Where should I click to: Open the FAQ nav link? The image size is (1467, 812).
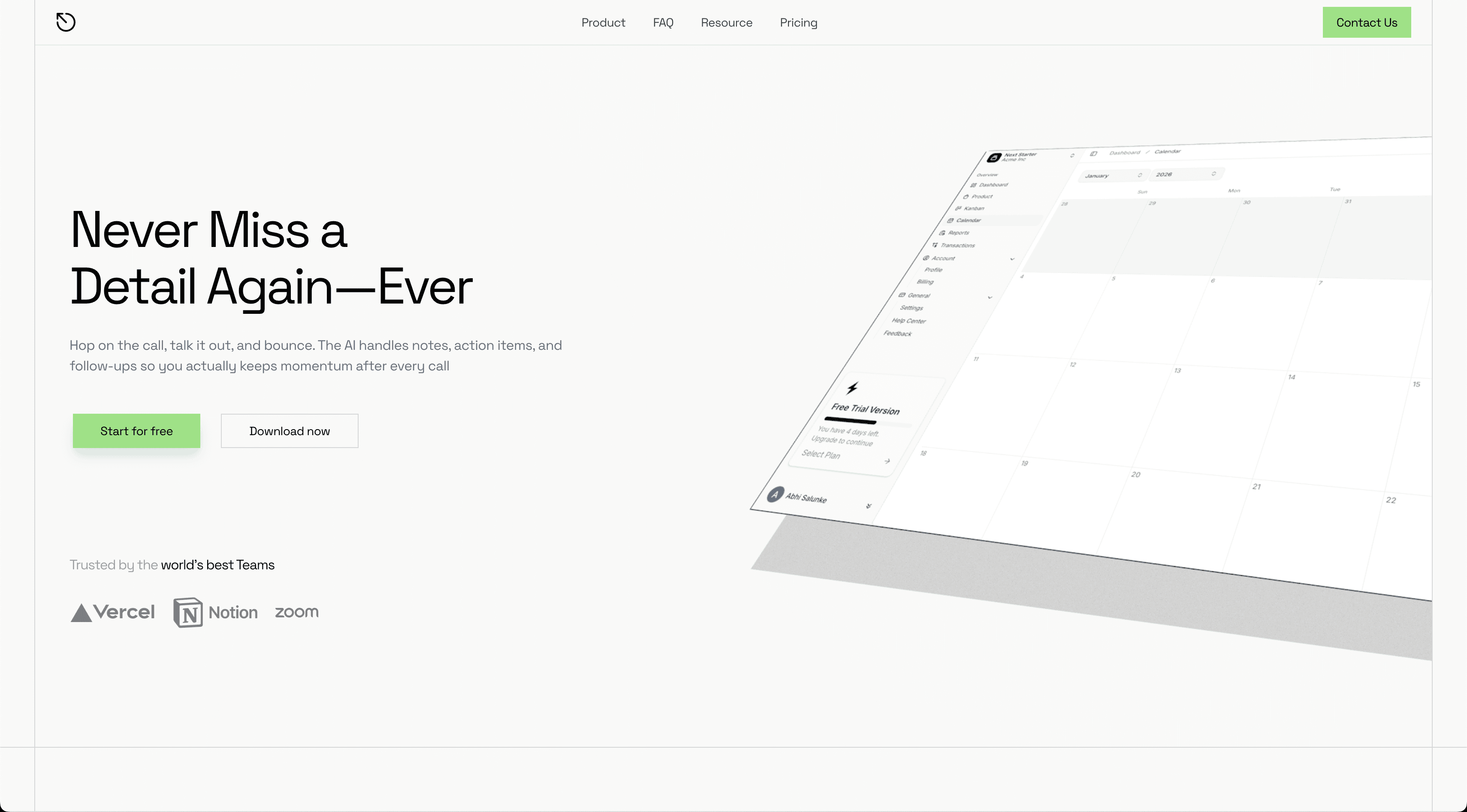click(663, 23)
